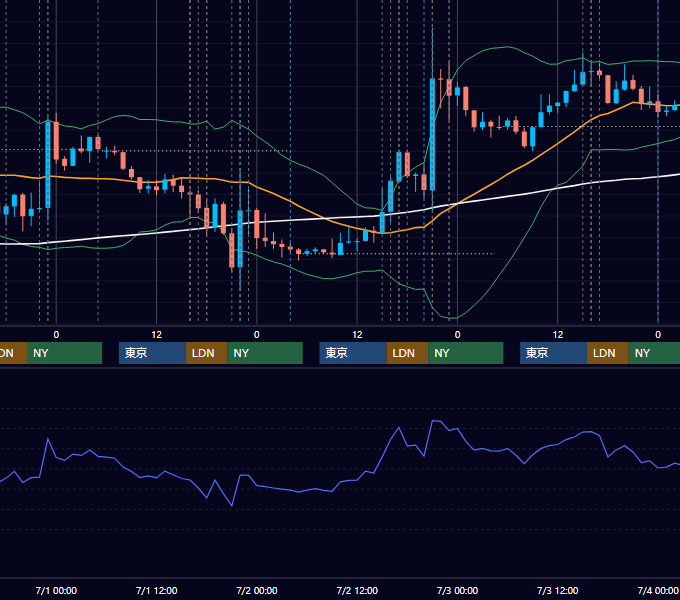Screen dimensions: 680x600
Task: Click the NY session block ending near 7/2 06:00
Action: coord(265,353)
